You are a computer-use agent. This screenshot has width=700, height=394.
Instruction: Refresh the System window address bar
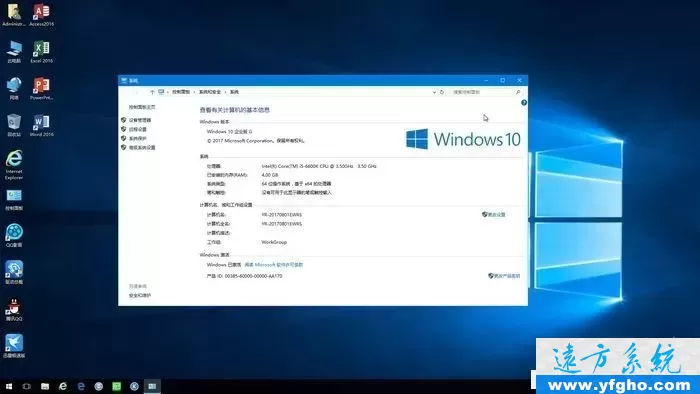point(442,92)
